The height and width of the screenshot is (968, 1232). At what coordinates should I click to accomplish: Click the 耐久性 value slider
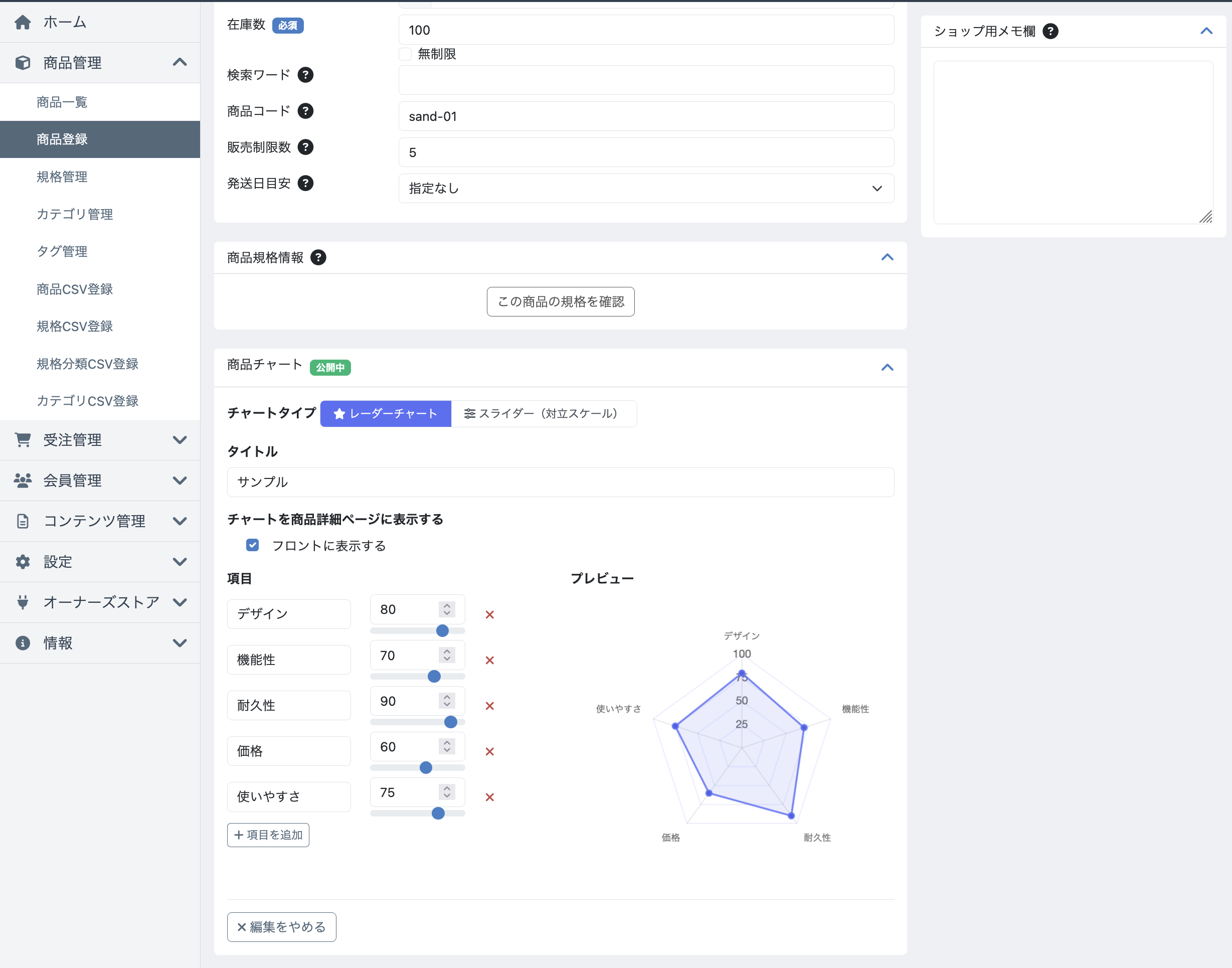pyautogui.click(x=418, y=722)
